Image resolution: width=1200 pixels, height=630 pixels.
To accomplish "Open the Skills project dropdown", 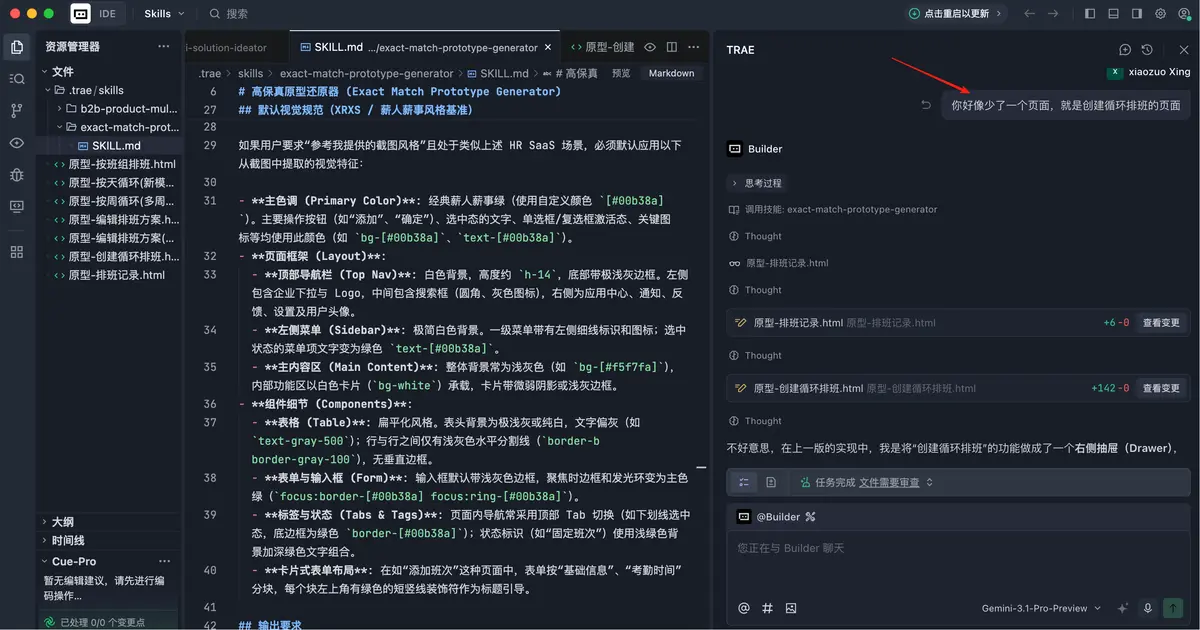I will click(x=164, y=14).
